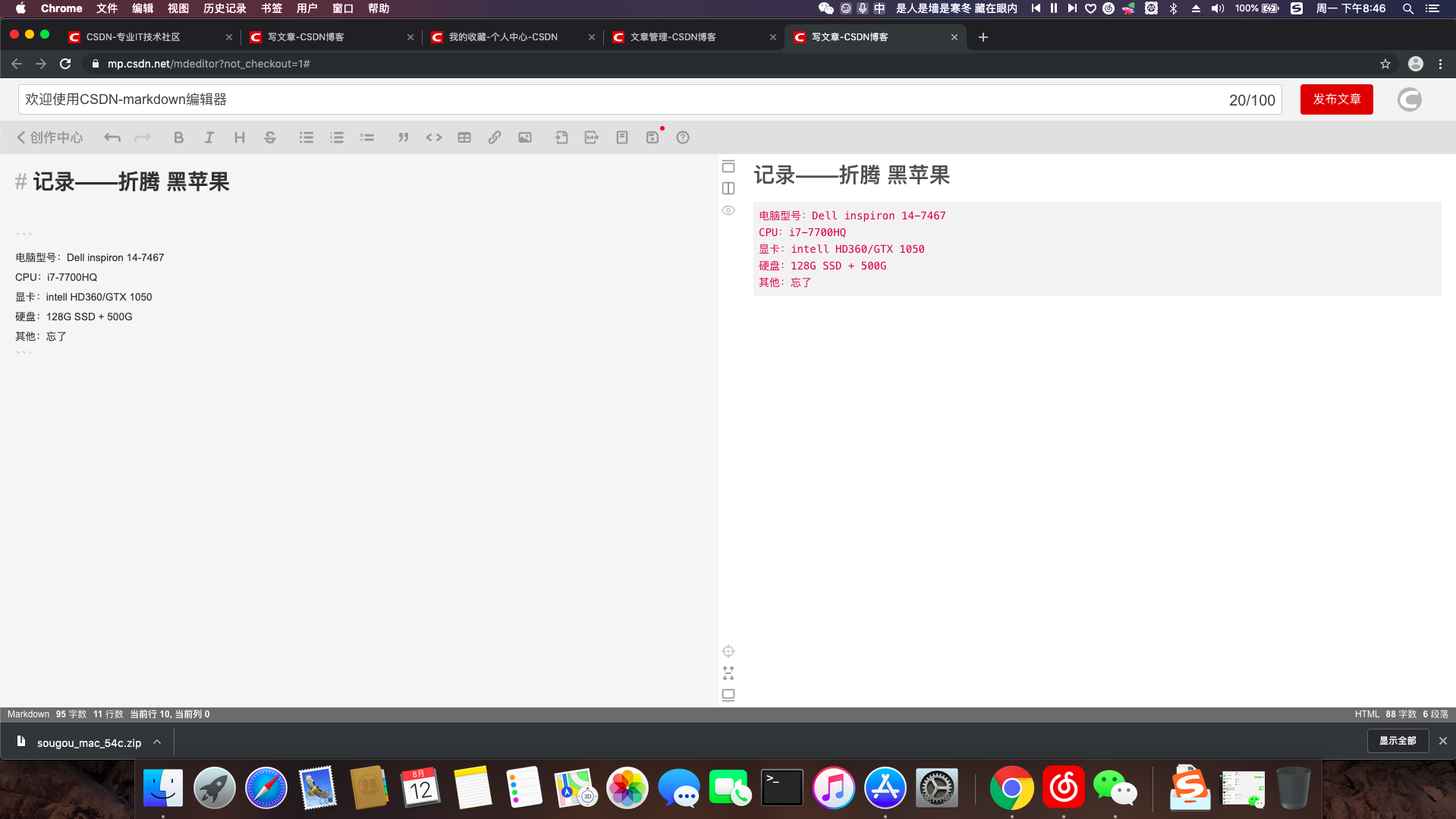This screenshot has height=819, width=1456.
Task: Undo the last edit
Action: (x=112, y=137)
